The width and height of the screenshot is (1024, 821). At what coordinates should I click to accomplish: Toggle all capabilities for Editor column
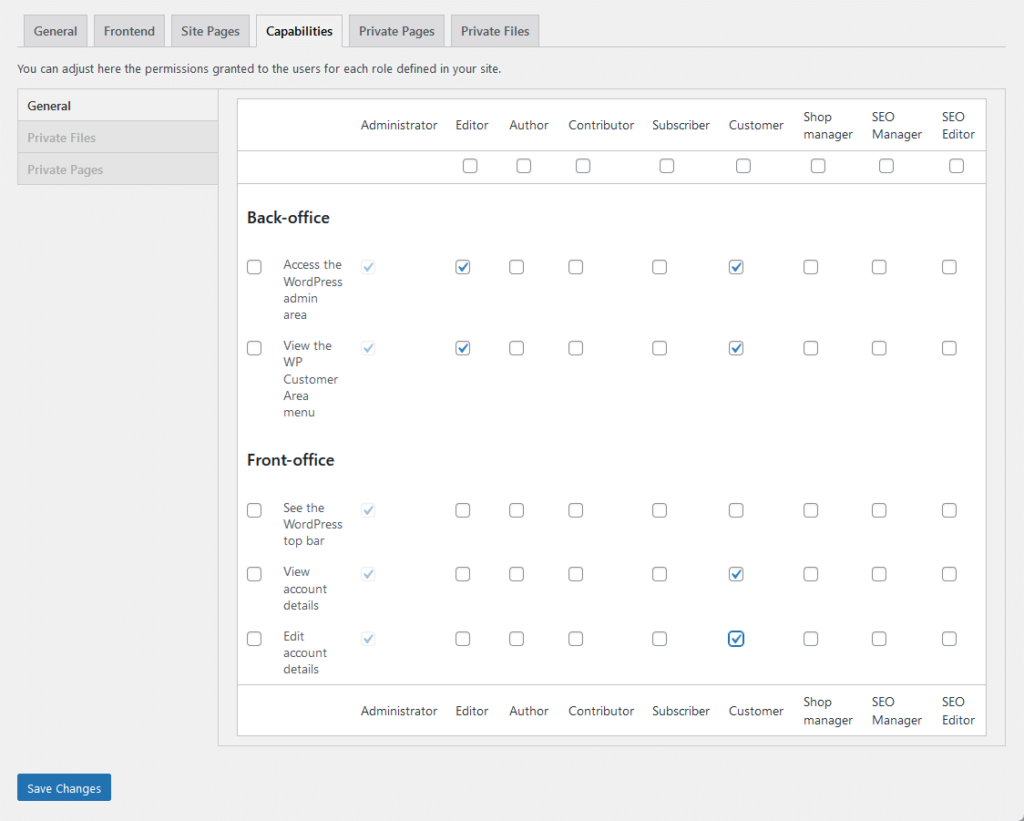click(x=470, y=166)
